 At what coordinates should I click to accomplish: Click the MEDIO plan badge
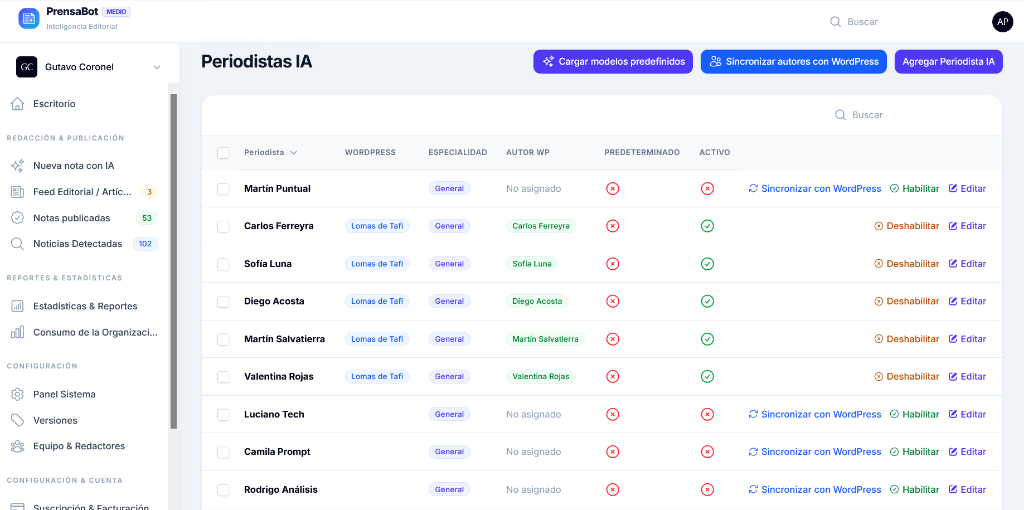pos(117,12)
